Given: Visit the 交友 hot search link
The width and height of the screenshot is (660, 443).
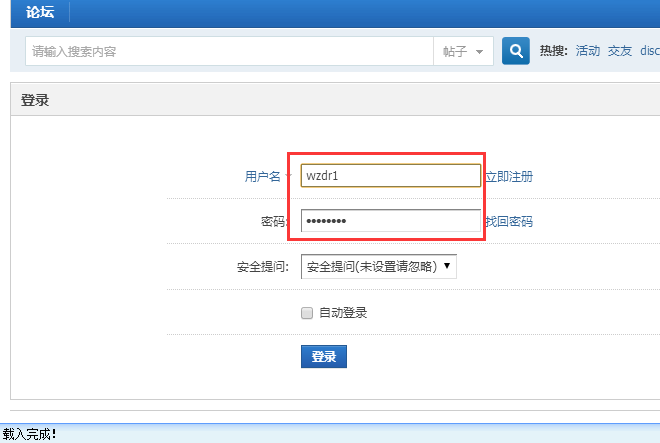Looking at the screenshot, I should (x=620, y=51).
